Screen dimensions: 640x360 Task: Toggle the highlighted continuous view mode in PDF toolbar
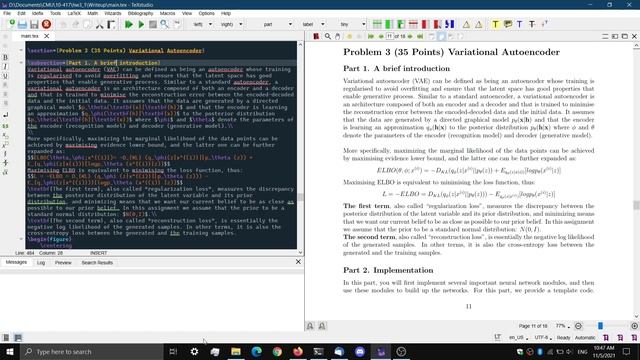click(x=441, y=36)
